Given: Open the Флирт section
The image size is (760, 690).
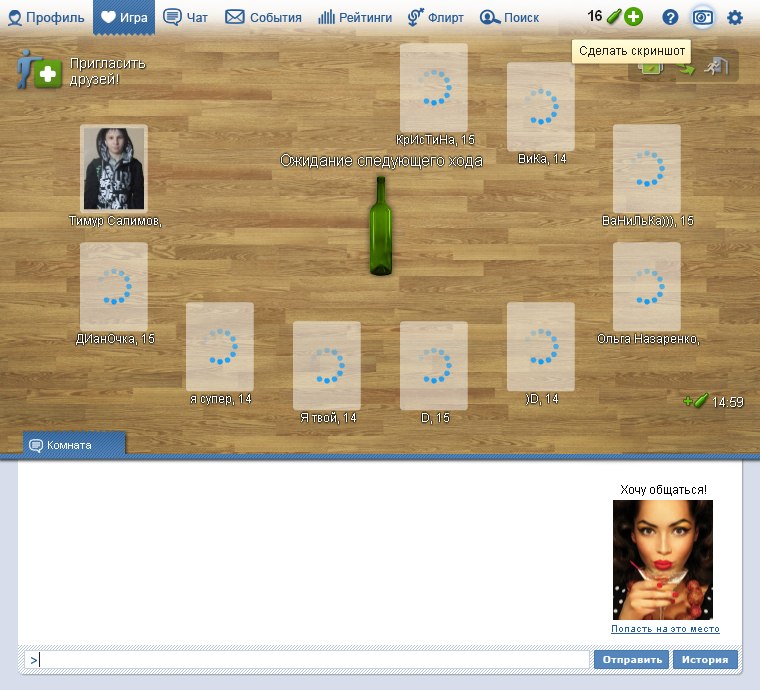Looking at the screenshot, I should tap(436, 17).
